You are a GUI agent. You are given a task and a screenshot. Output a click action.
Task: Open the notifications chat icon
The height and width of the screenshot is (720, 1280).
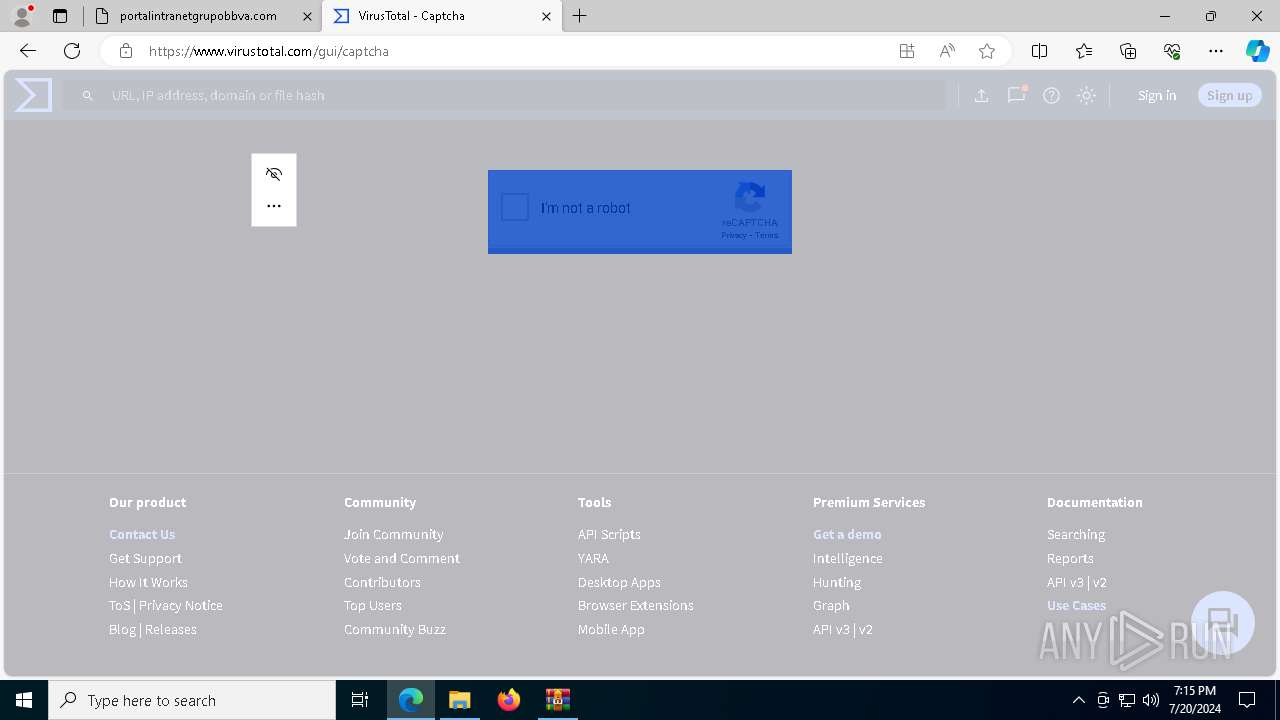1017,95
